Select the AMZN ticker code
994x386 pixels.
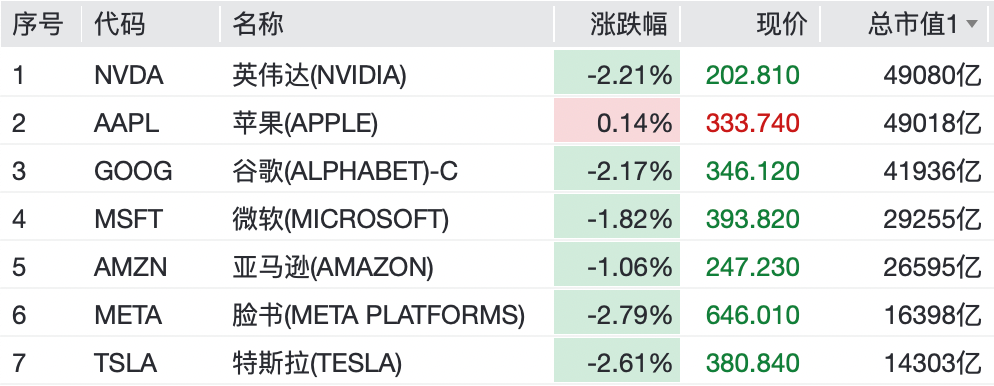point(131,267)
